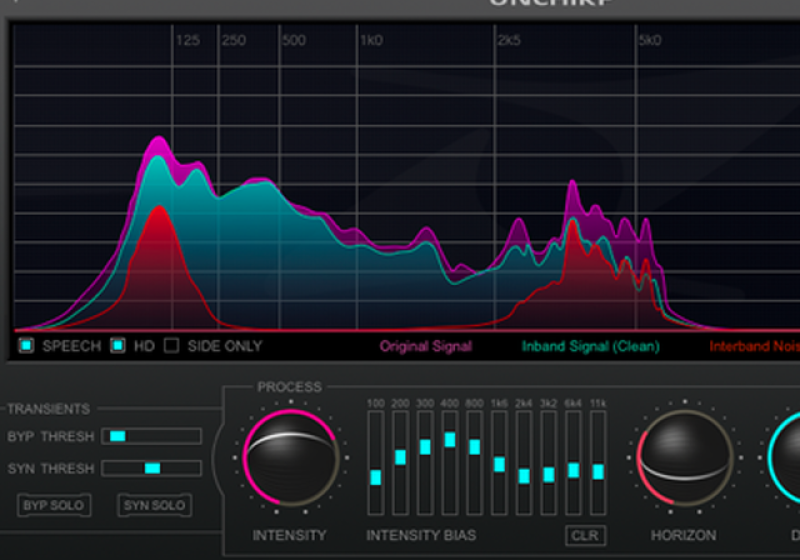Select the 2k4 intensity bias fader
This screenshot has width=800, height=560.
524,476
